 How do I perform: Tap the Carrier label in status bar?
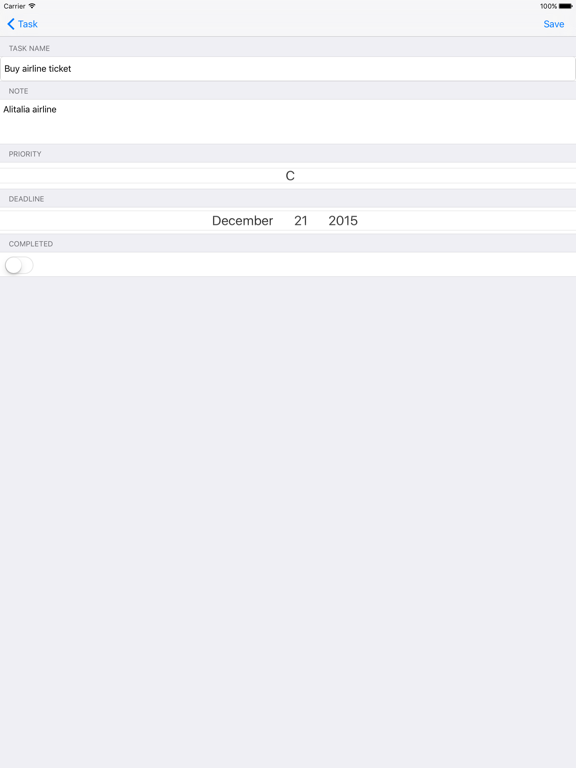[x=14, y=6]
